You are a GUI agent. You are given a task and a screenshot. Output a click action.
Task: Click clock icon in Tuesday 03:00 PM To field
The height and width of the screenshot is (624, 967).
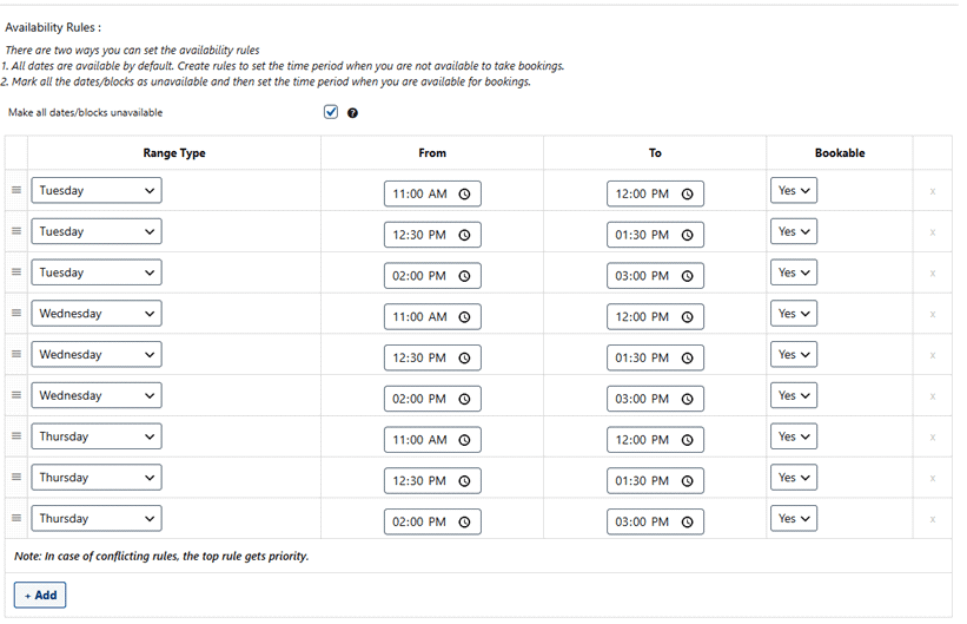pyautogui.click(x=687, y=276)
